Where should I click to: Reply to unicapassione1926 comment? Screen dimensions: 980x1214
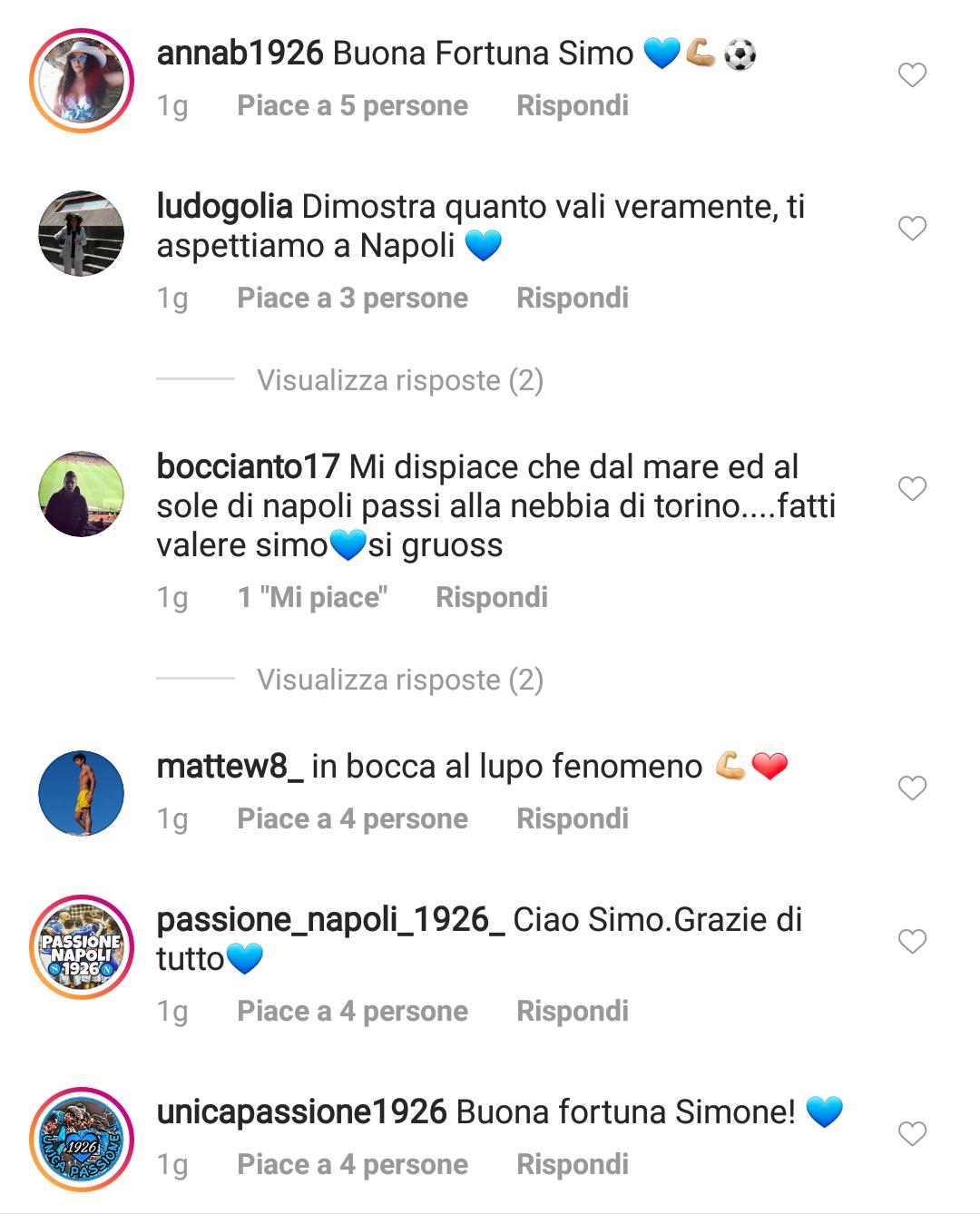pos(573,1164)
